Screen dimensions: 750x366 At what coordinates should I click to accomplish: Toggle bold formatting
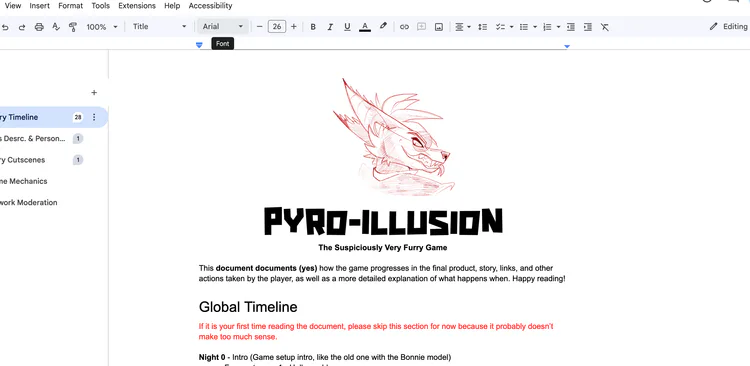(x=313, y=27)
